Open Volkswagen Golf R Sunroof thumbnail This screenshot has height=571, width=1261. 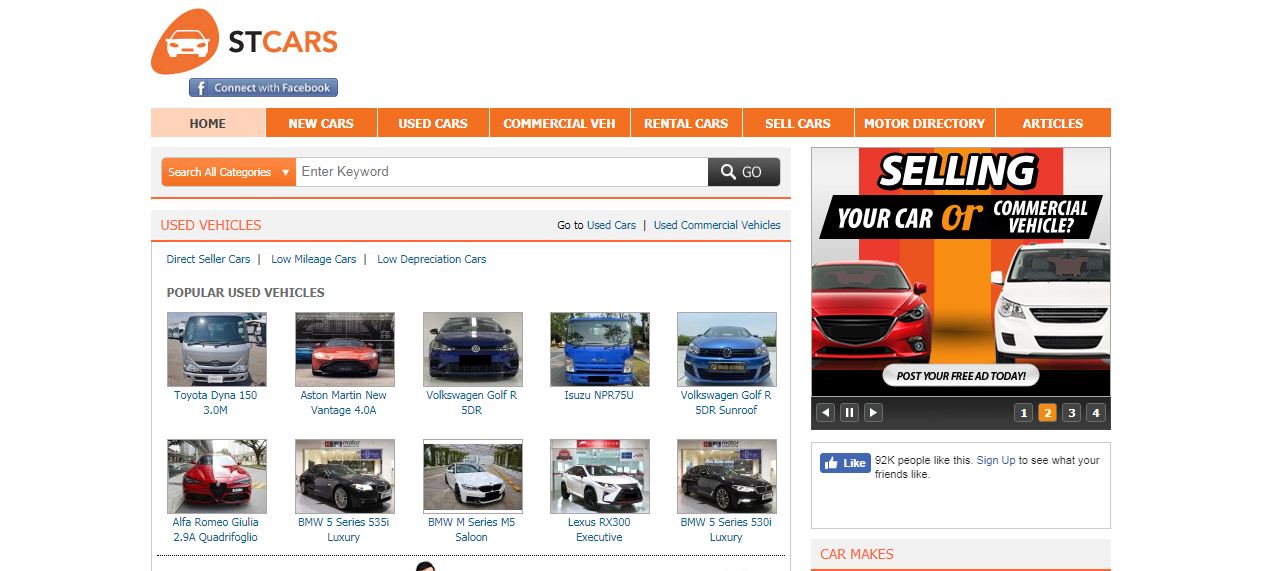727,349
